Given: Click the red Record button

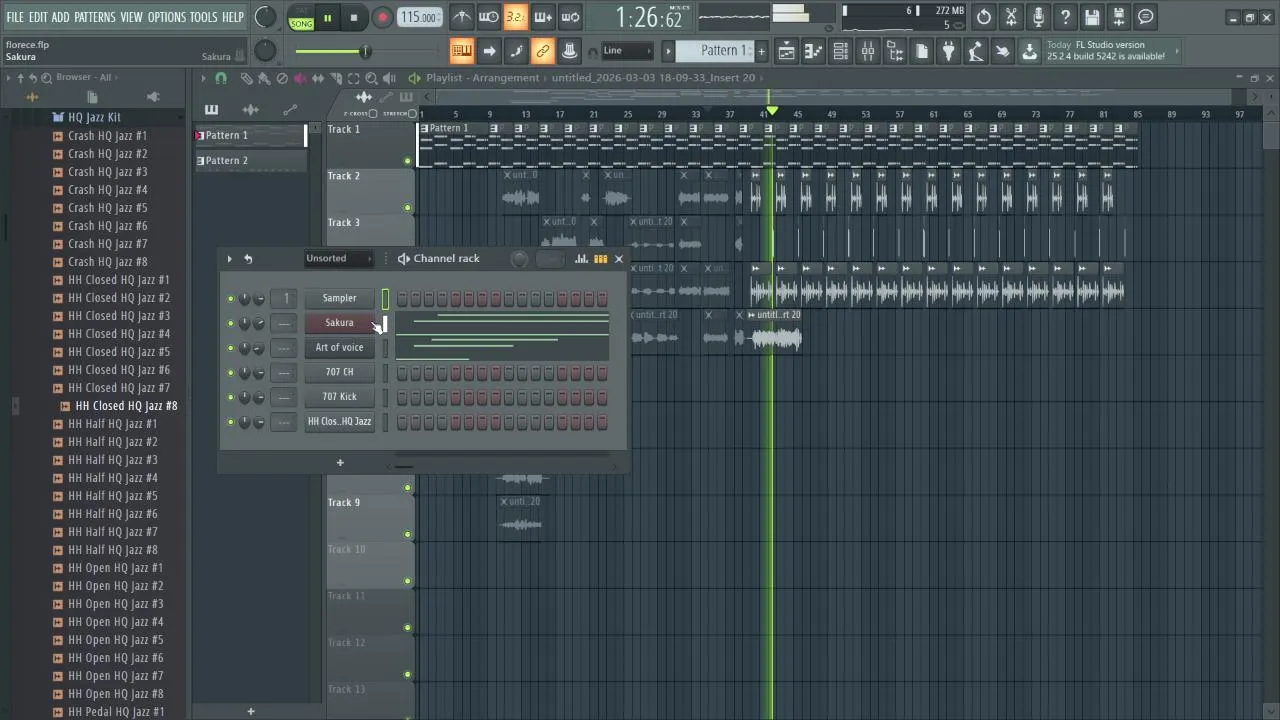Looking at the screenshot, I should point(382,17).
